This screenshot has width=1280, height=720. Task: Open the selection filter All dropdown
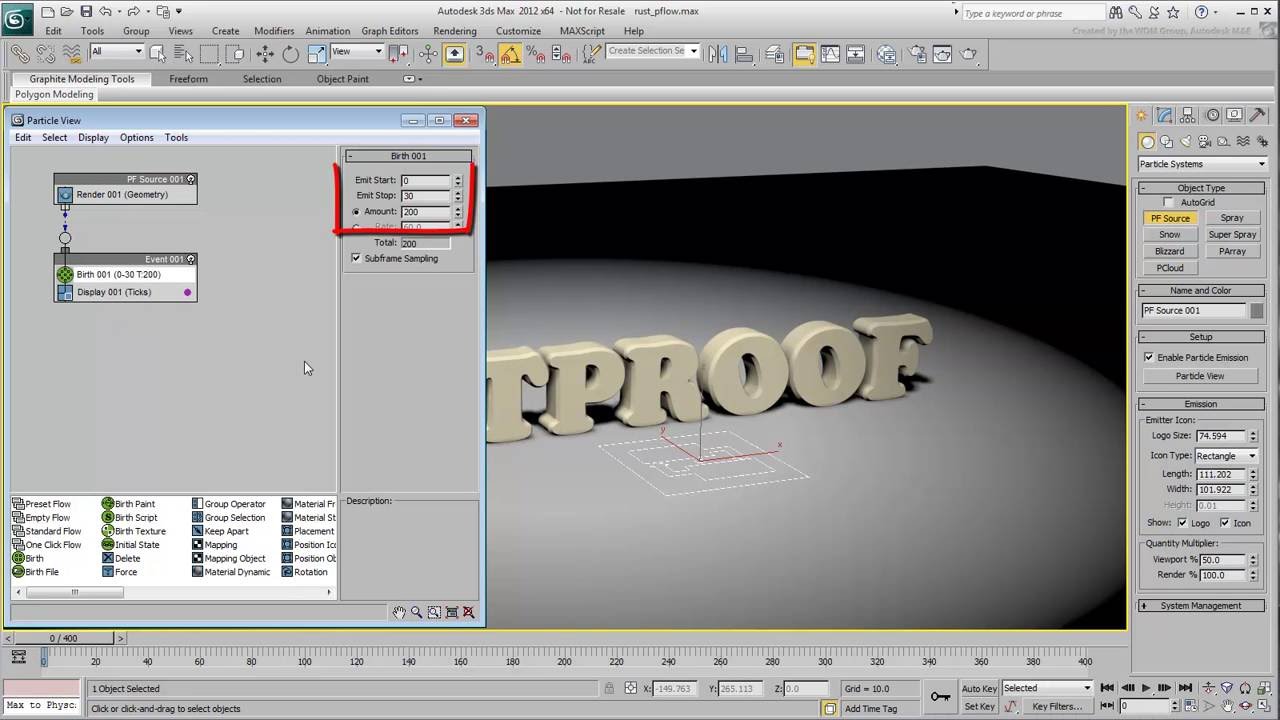117,51
